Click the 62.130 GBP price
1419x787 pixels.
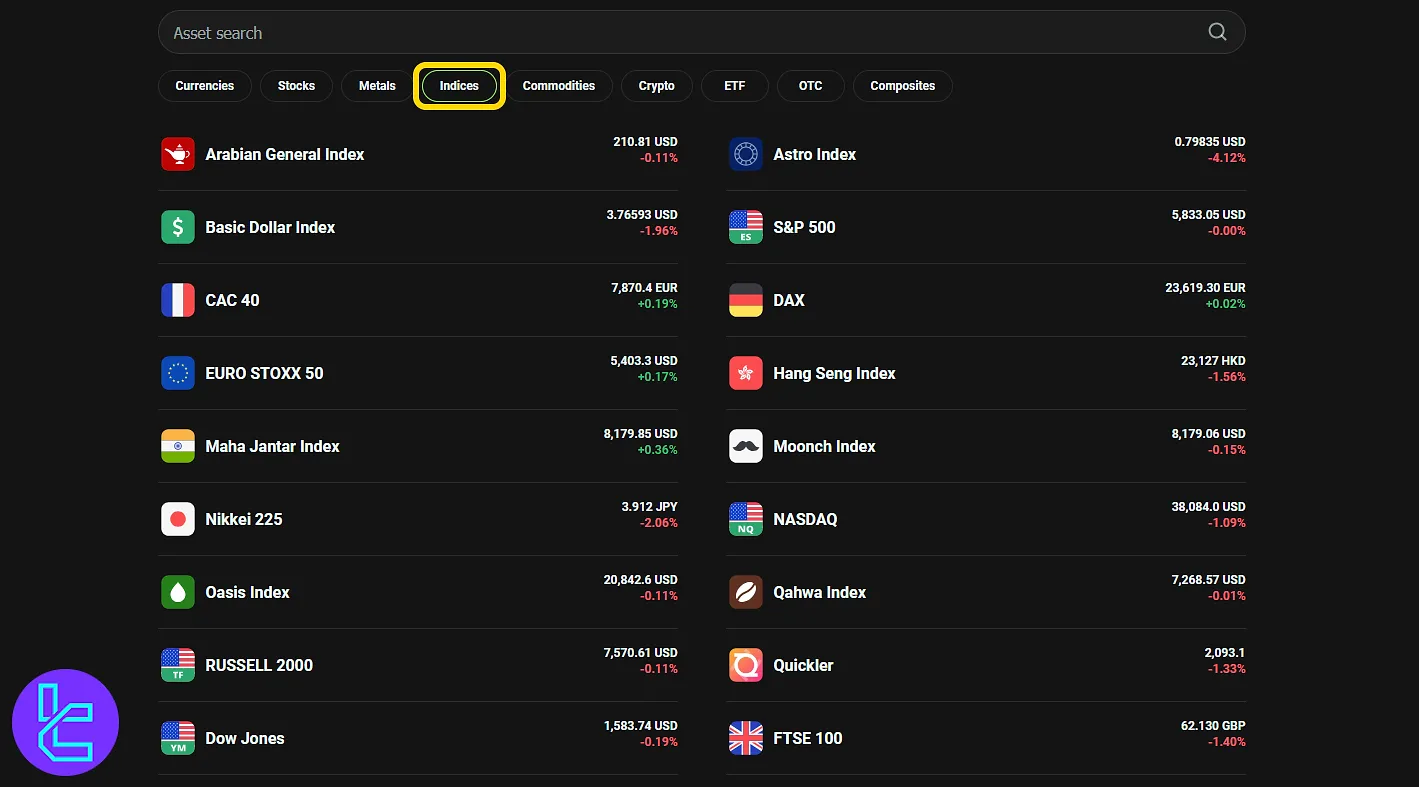[x=1213, y=726]
